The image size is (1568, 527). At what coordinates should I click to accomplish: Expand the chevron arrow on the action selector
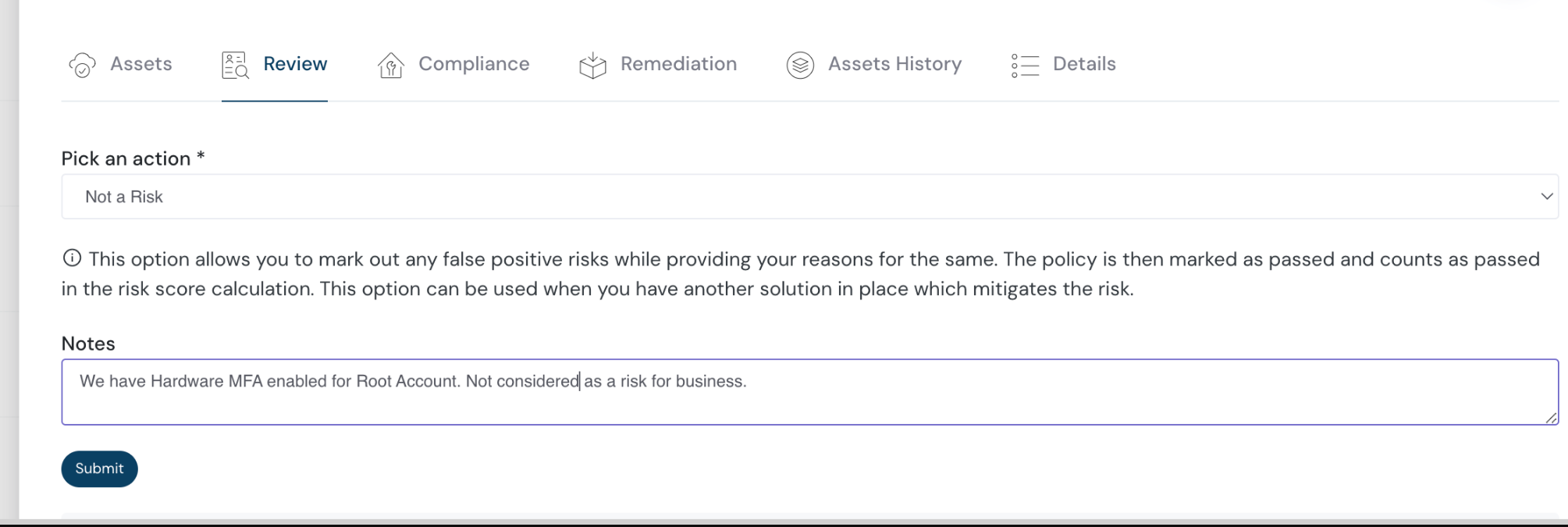coord(1546,197)
